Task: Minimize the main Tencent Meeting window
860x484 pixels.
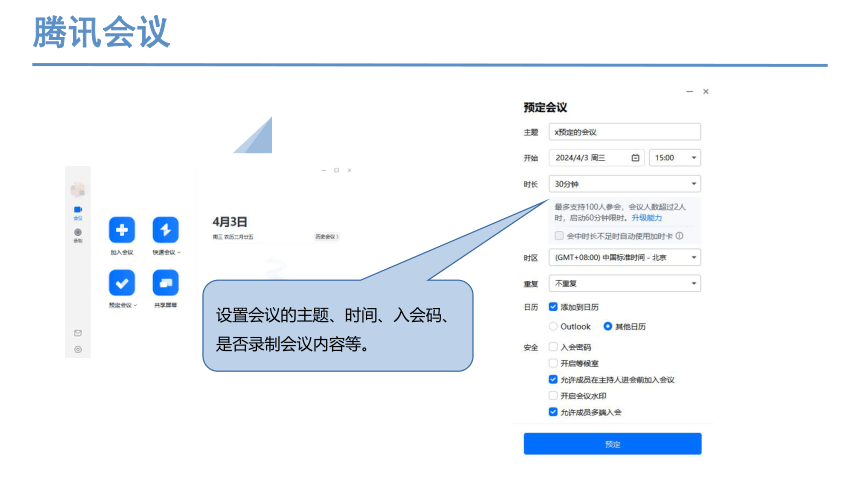Action: [324, 170]
